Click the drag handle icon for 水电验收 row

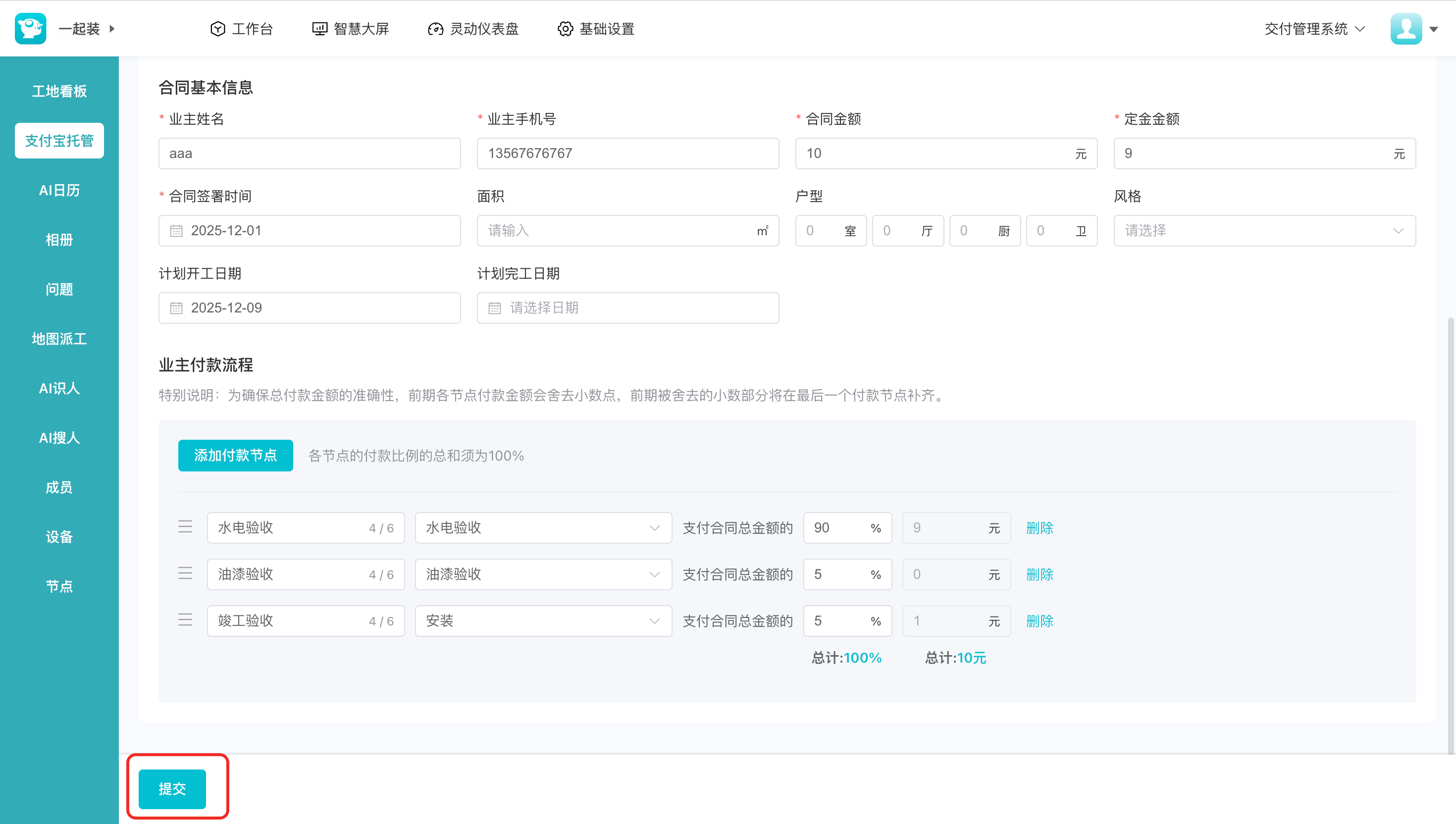point(185,527)
